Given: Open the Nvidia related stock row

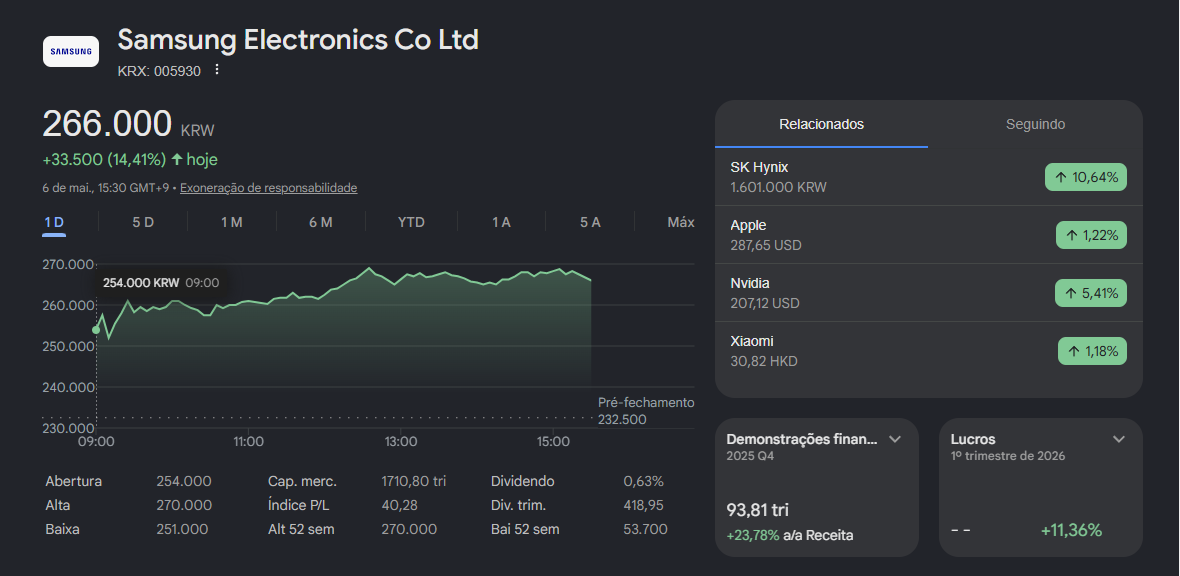Looking at the screenshot, I should click(x=929, y=293).
